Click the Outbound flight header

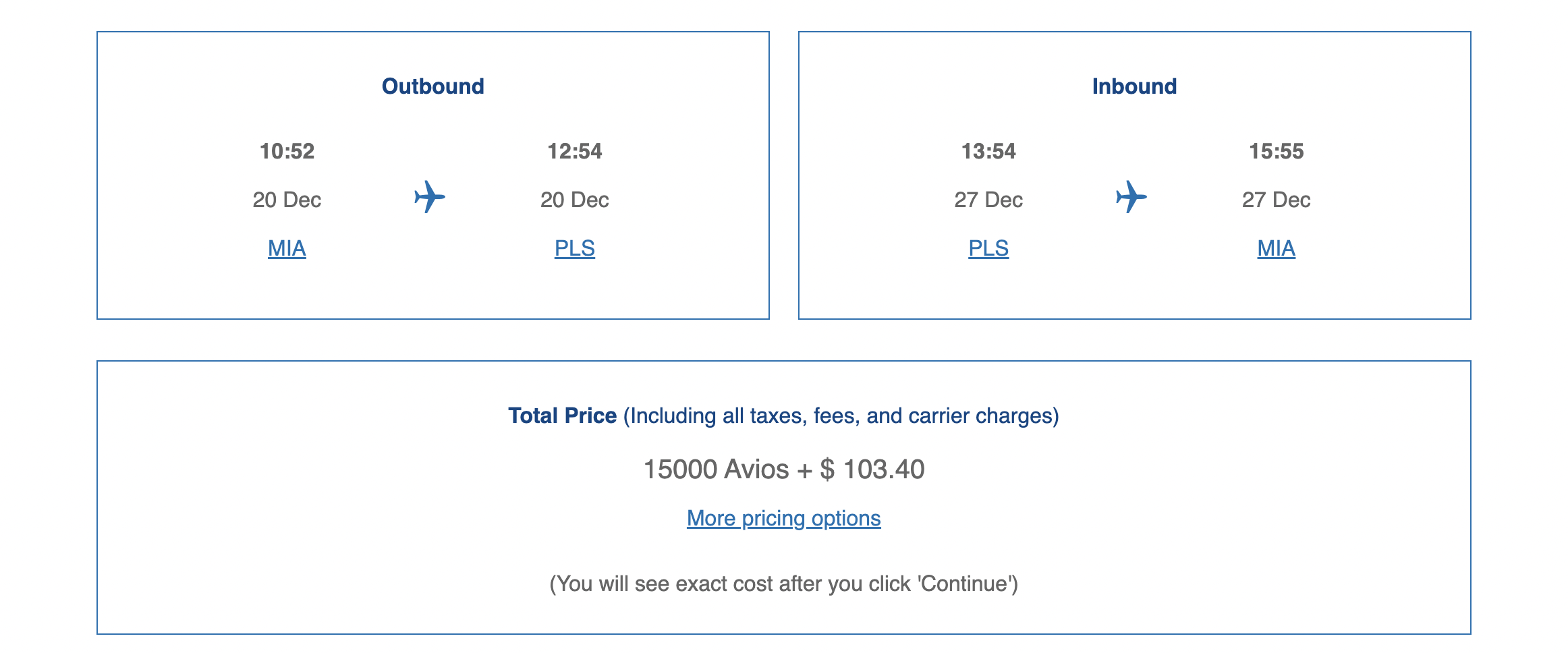433,86
